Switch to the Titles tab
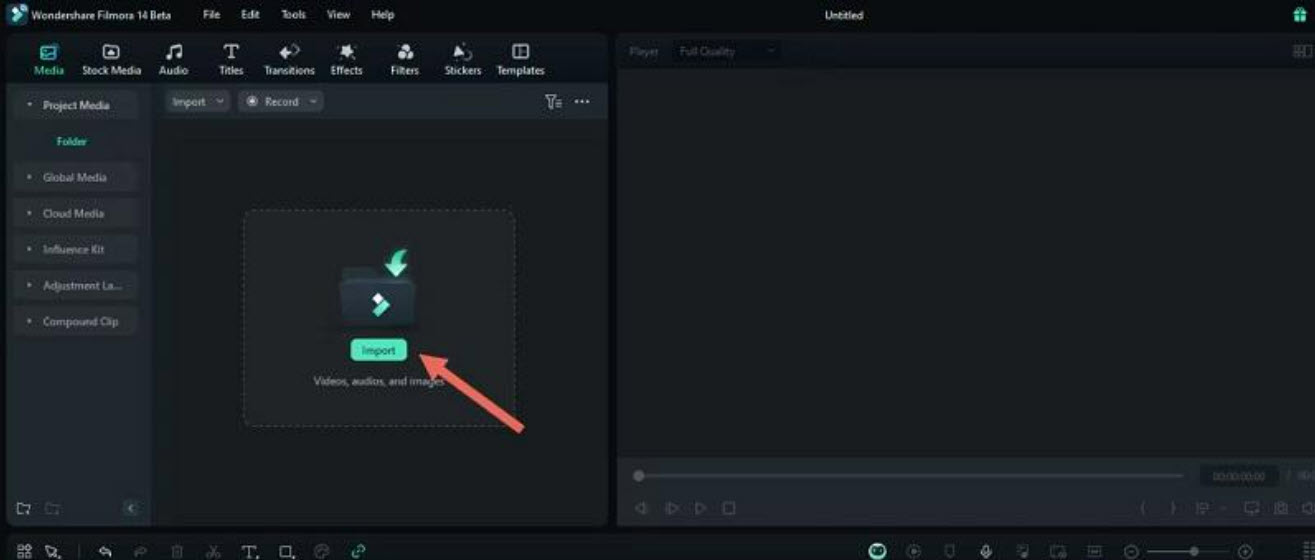The height and width of the screenshot is (560, 1315). click(x=231, y=60)
